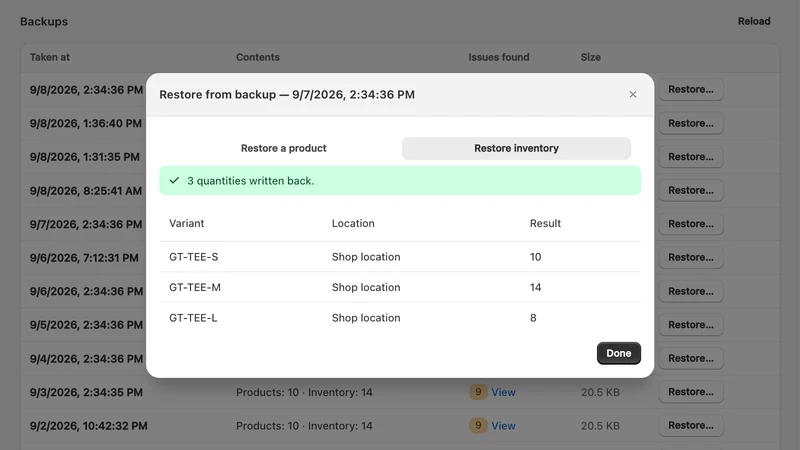Click Restore for 9/8/2026, 2:34:36 PM backup
Screen dimensions: 800x450
pyautogui.click(x=691, y=90)
